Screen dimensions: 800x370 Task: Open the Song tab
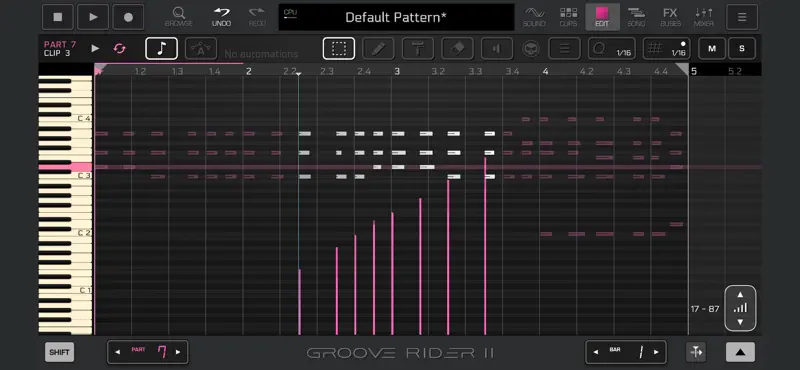pyautogui.click(x=636, y=17)
